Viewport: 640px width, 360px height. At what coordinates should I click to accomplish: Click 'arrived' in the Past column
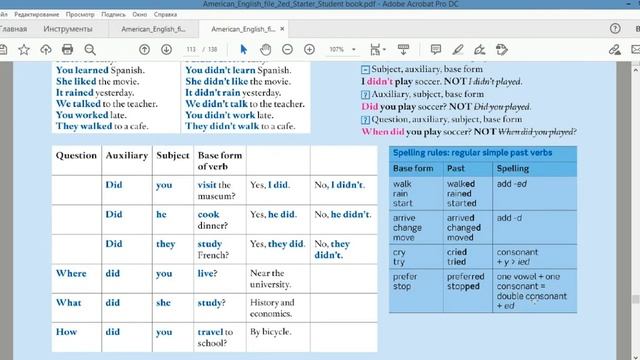460,218
